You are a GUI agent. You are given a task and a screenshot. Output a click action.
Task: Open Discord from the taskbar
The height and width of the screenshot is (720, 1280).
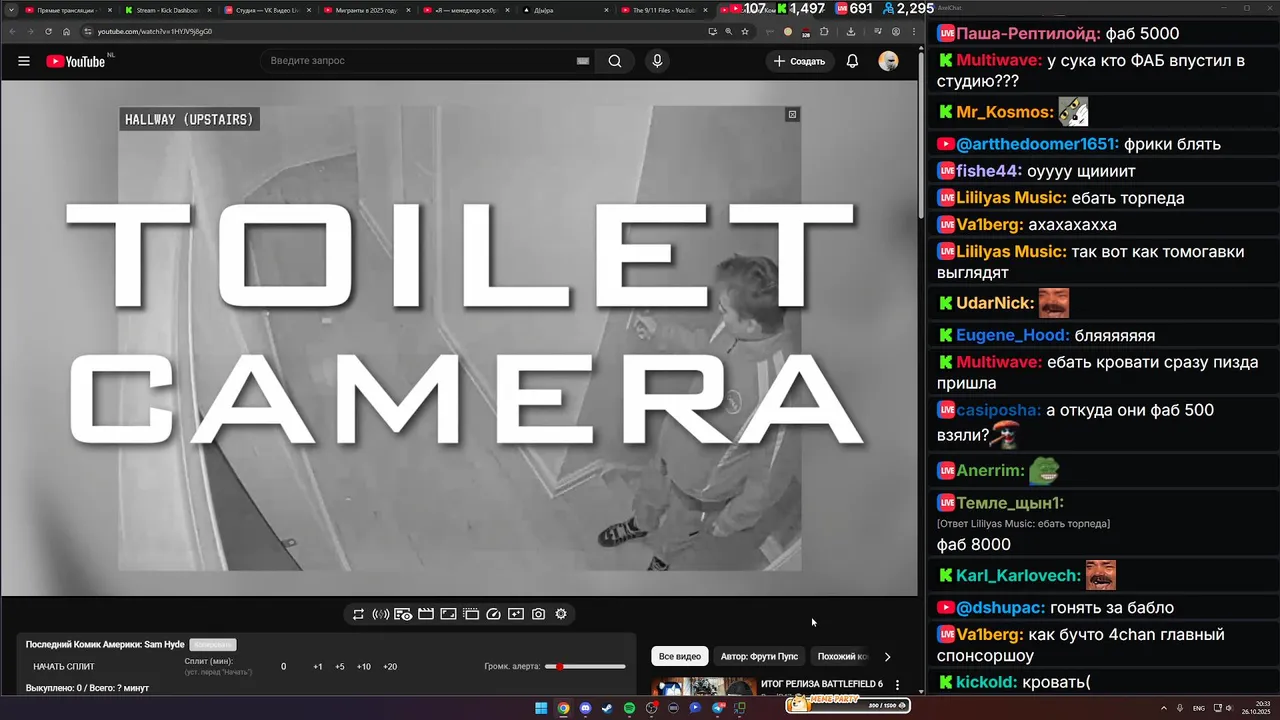(585, 708)
